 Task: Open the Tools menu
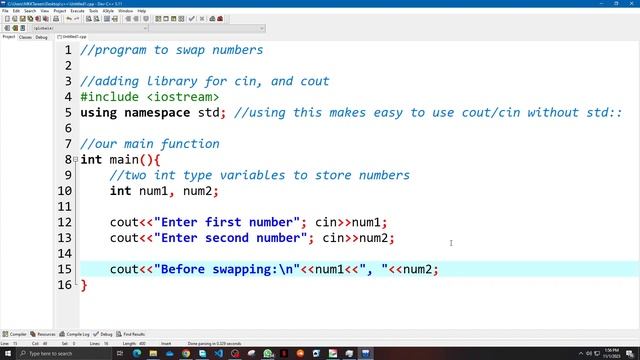point(93,11)
